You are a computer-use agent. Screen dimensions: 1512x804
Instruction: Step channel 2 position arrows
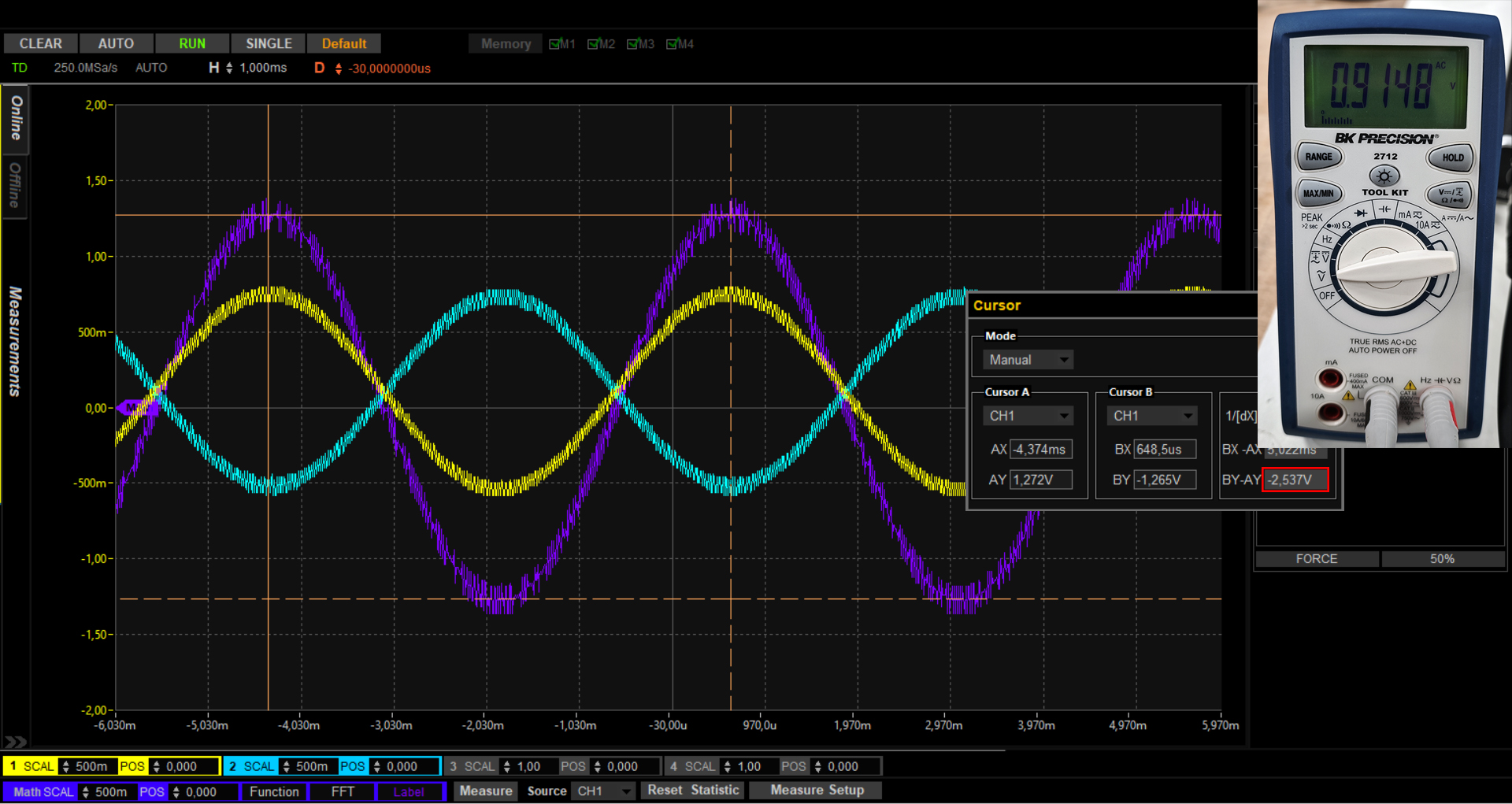377,766
